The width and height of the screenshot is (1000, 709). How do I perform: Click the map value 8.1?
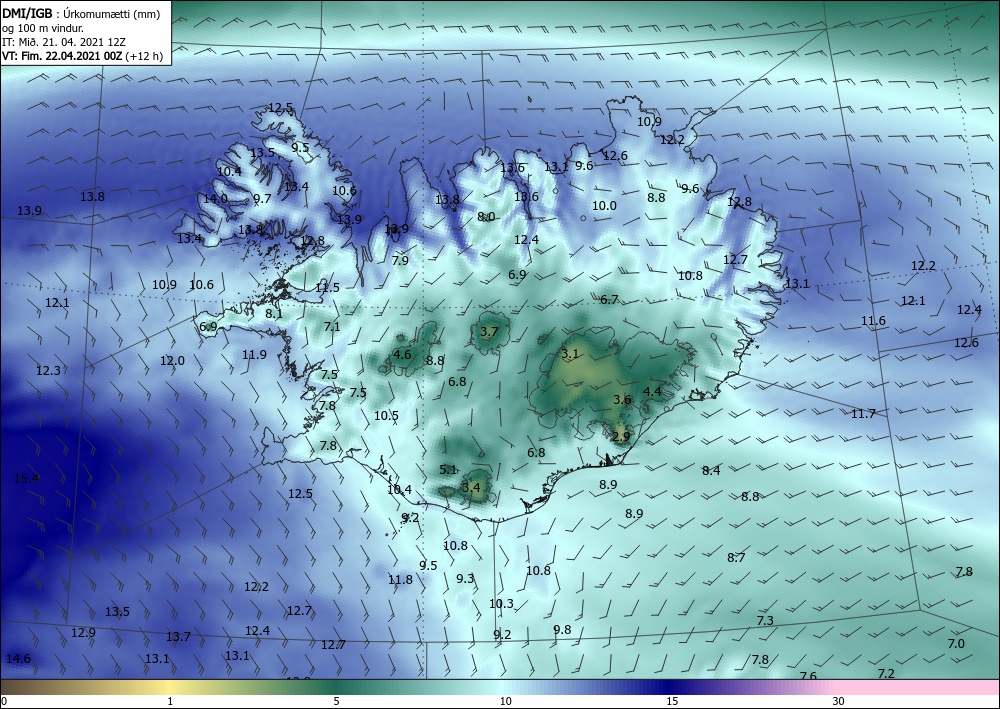coord(274,314)
